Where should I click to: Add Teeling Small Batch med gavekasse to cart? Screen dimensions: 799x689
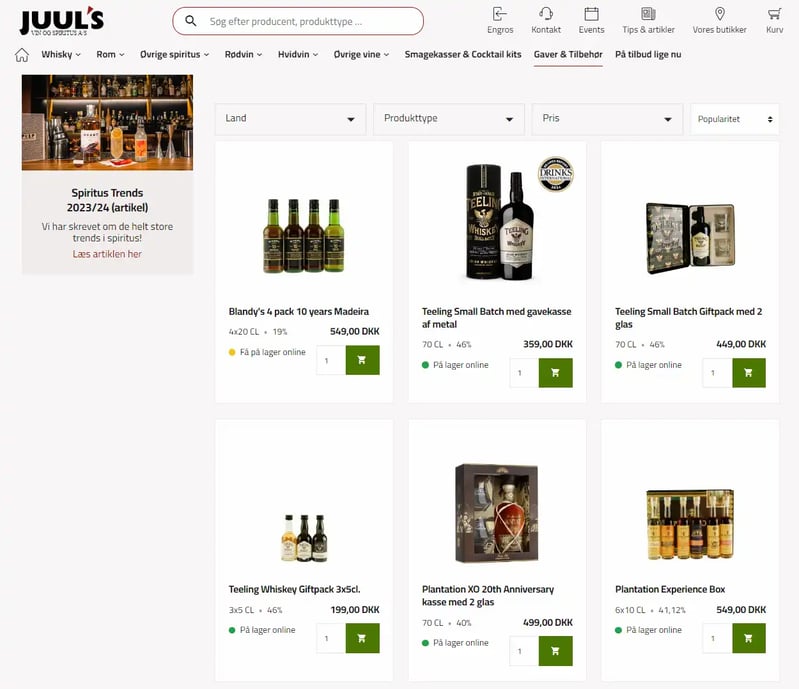tap(555, 373)
